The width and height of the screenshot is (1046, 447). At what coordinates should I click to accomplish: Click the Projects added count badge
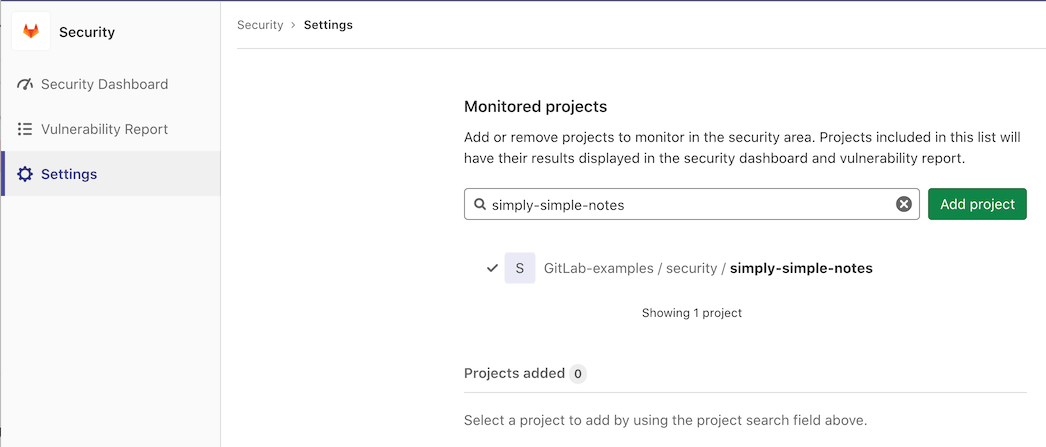(578, 374)
